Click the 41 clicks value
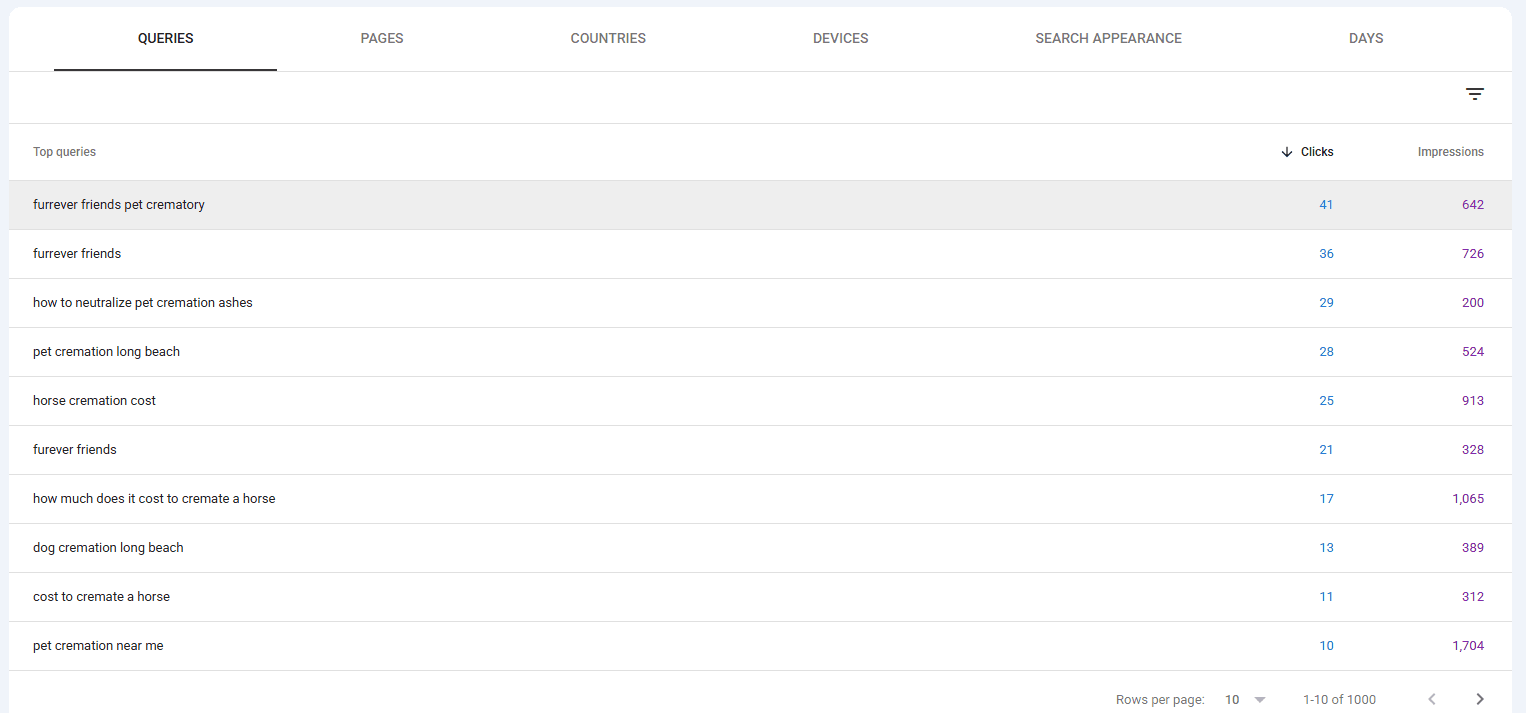Image resolution: width=1526 pixels, height=713 pixels. pyautogui.click(x=1326, y=205)
